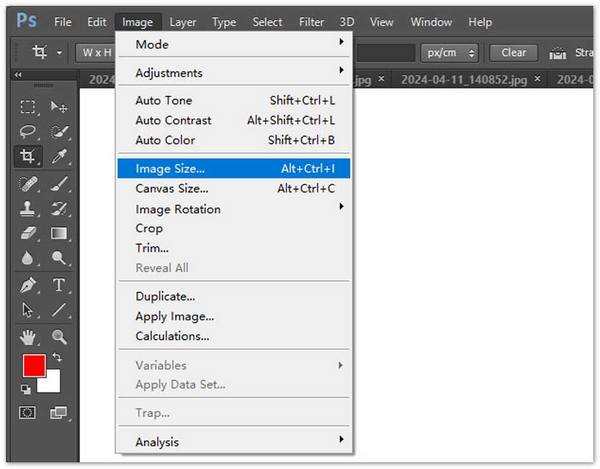Image resolution: width=600 pixels, height=469 pixels.
Task: Select the Crop tool in toolbox
Action: click(28, 156)
